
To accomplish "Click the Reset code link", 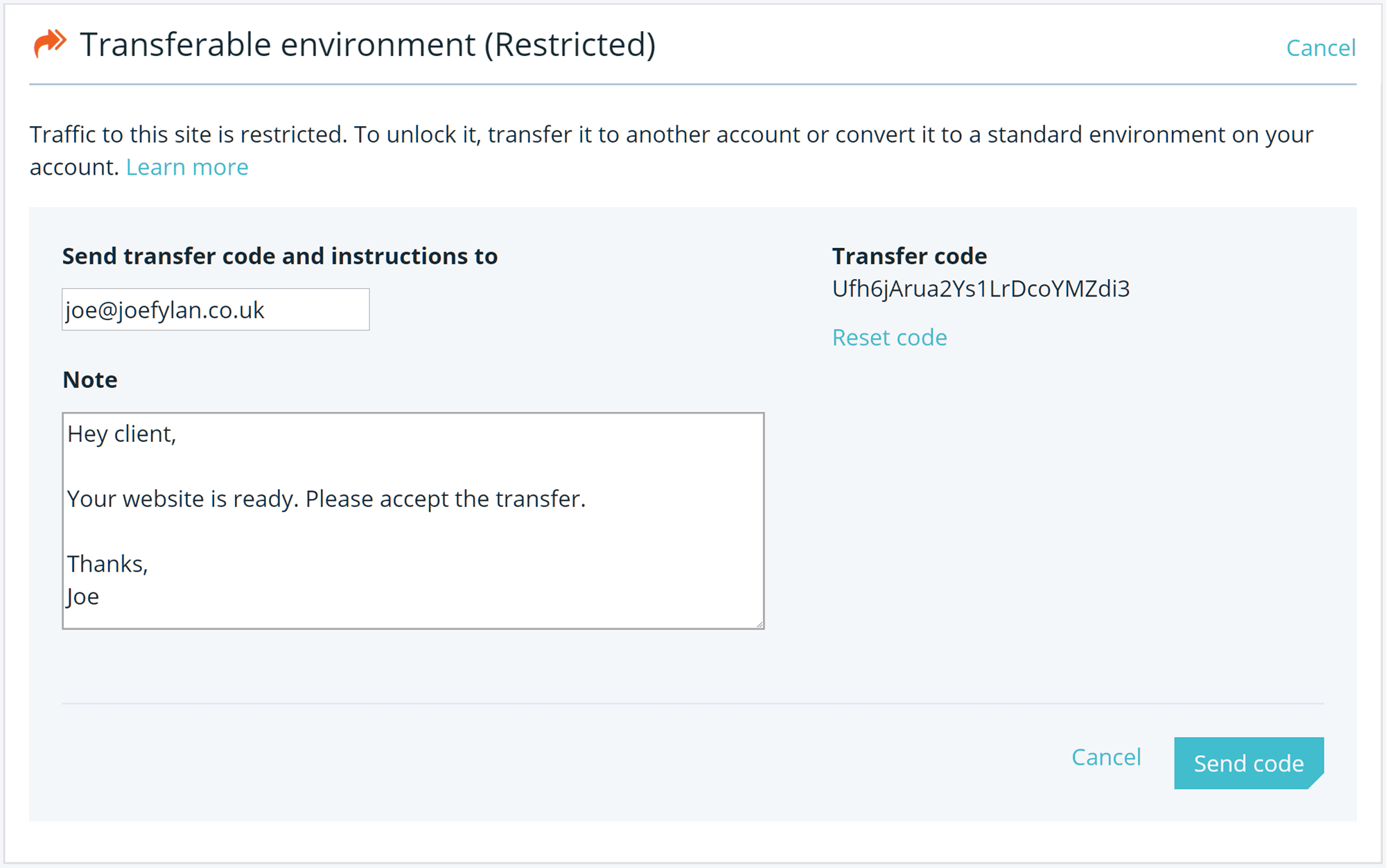I will point(889,337).
